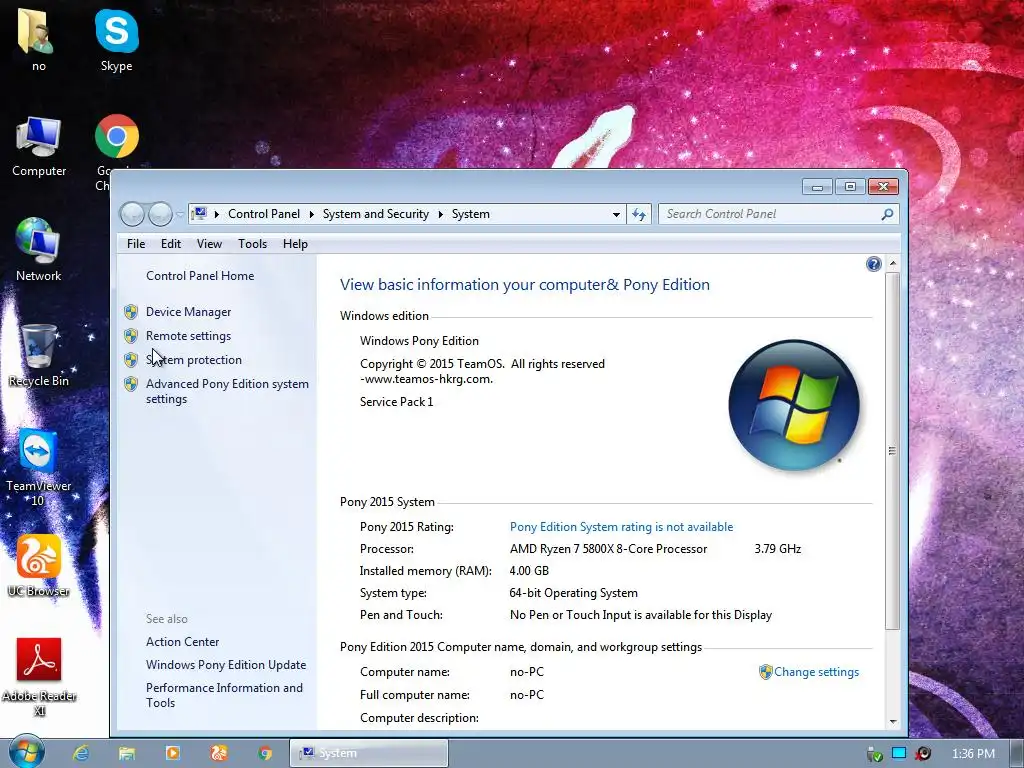Click the scrollbar down arrow
The width and height of the screenshot is (1024, 768).
click(x=893, y=722)
